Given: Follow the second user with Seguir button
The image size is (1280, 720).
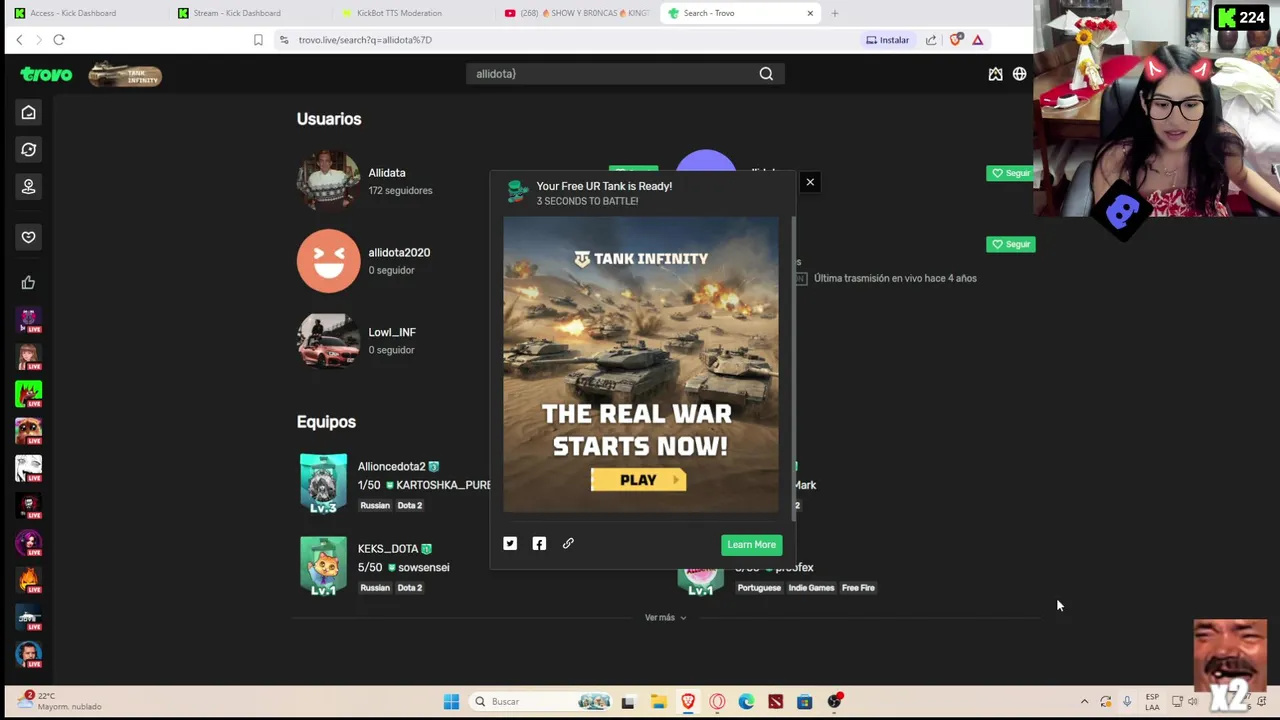Looking at the screenshot, I should [x=1011, y=244].
